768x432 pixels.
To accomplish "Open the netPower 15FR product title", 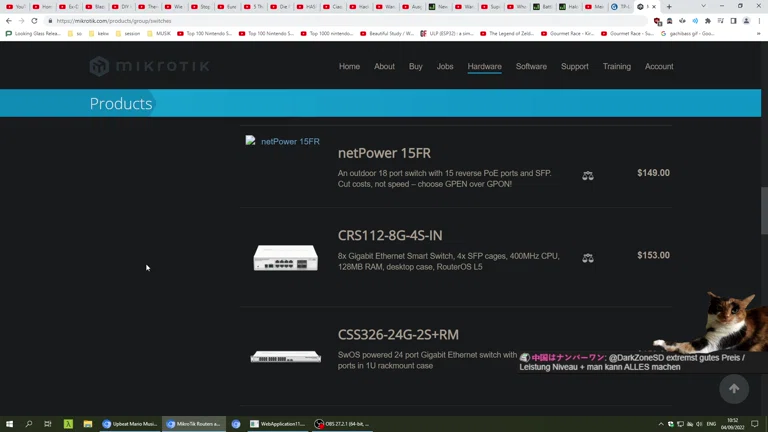I will click(x=384, y=153).
